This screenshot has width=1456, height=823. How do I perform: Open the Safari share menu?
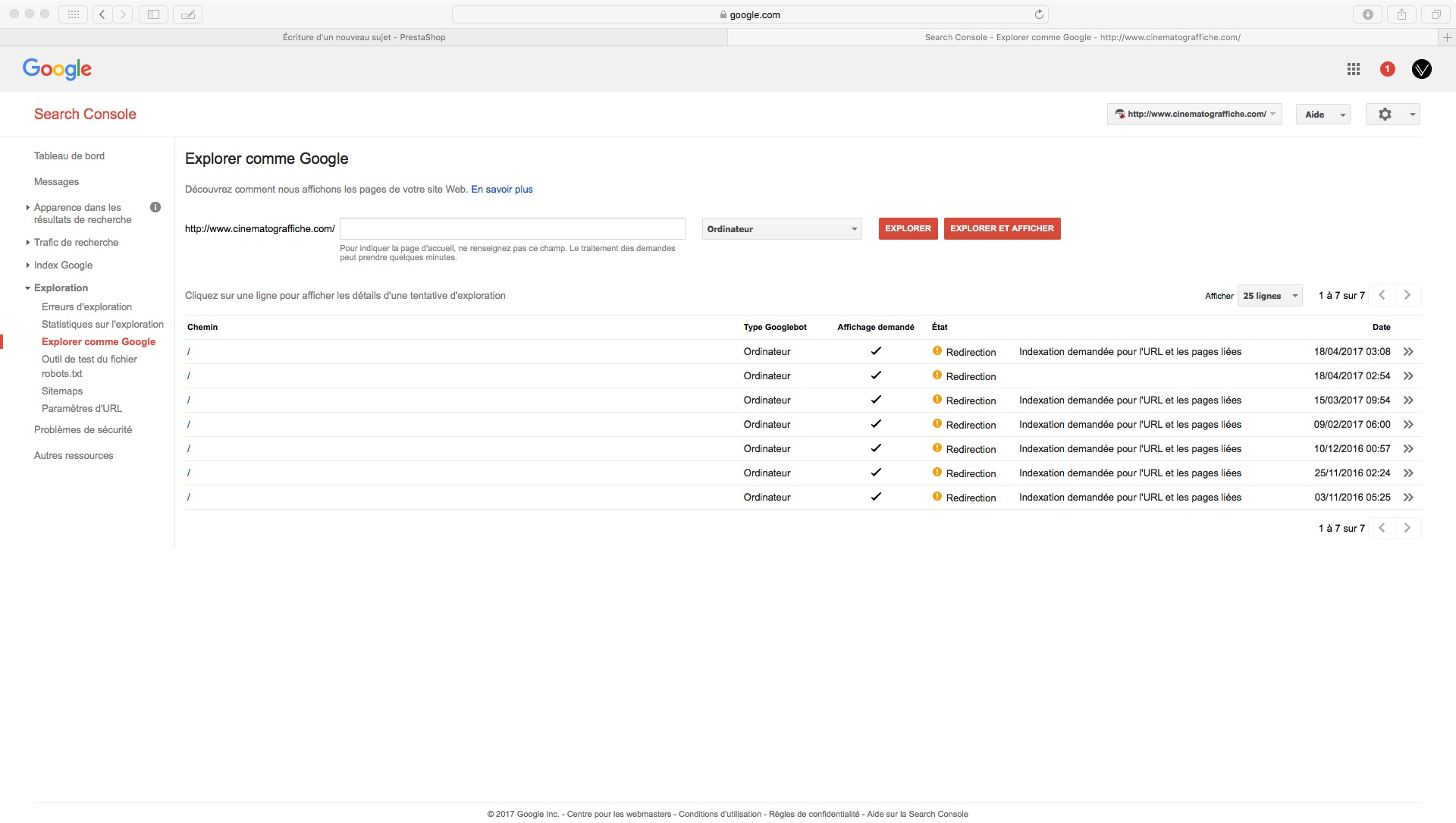pyautogui.click(x=1402, y=14)
